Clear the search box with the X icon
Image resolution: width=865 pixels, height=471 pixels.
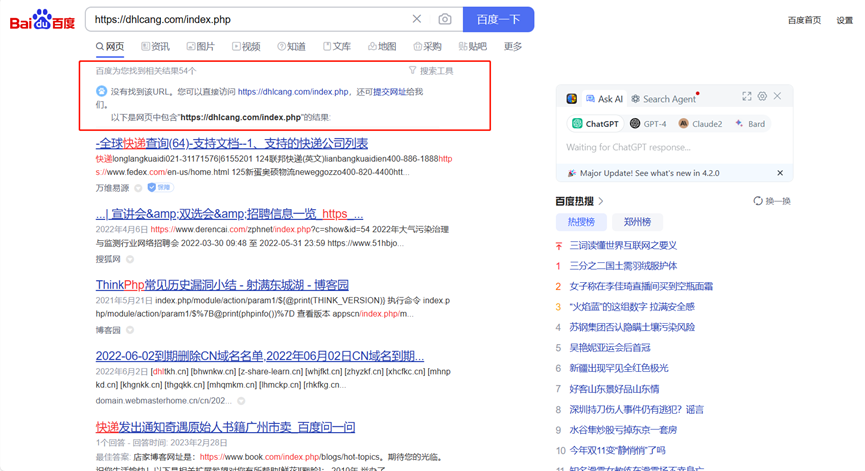click(417, 19)
